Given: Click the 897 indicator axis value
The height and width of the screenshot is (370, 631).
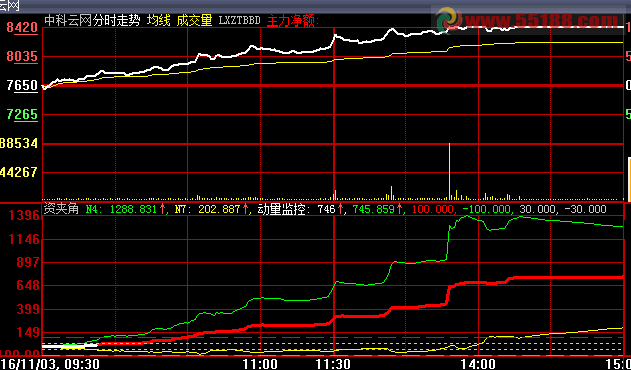Looking at the screenshot, I should (28, 263).
